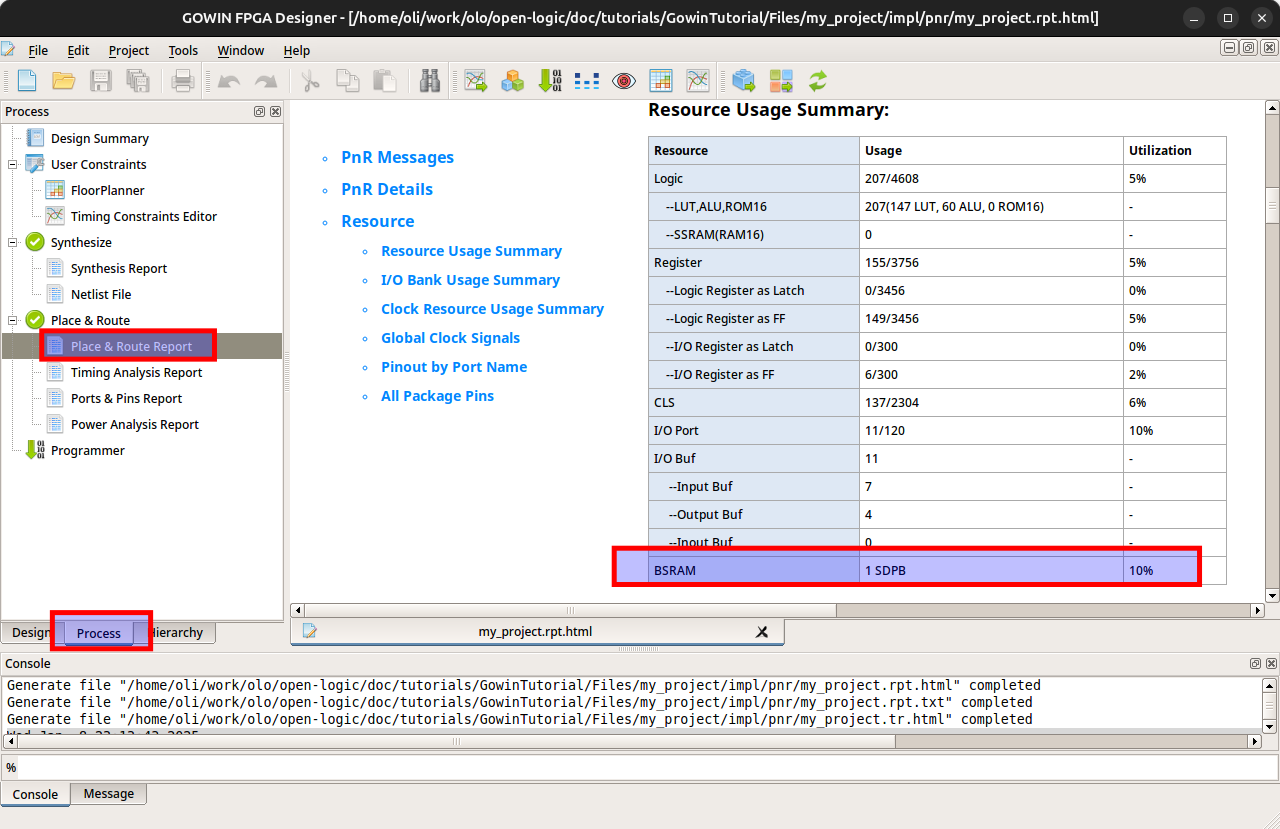
Task: Switch to the Design tab
Action: [30, 633]
